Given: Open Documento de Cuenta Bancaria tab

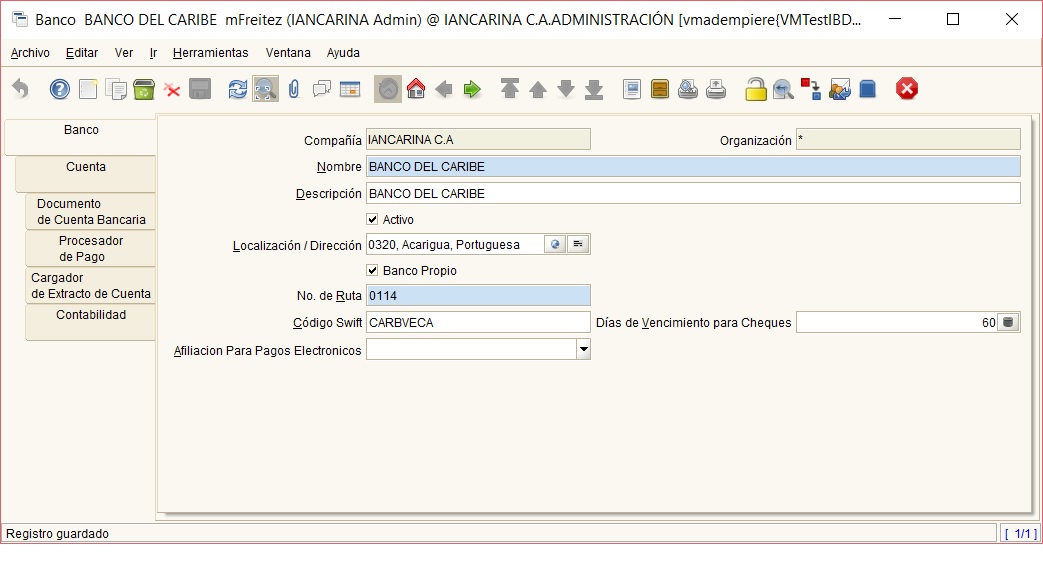Looking at the screenshot, I should click(x=91, y=212).
